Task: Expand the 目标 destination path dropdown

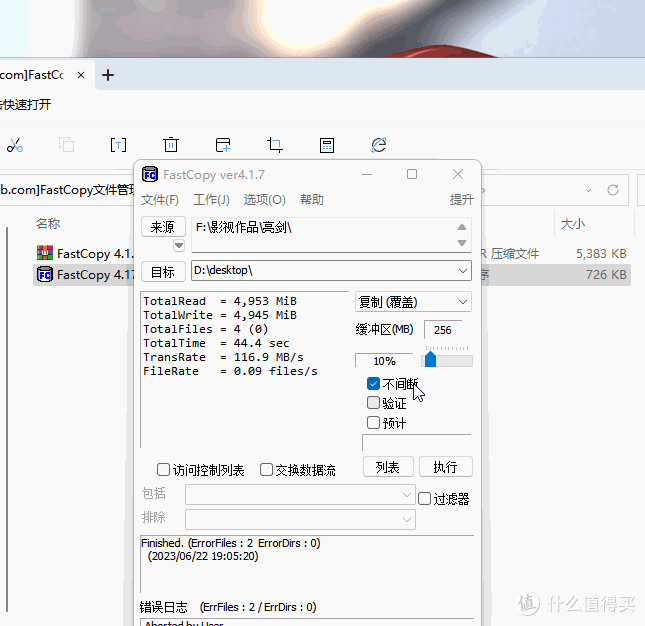Action: [462, 271]
